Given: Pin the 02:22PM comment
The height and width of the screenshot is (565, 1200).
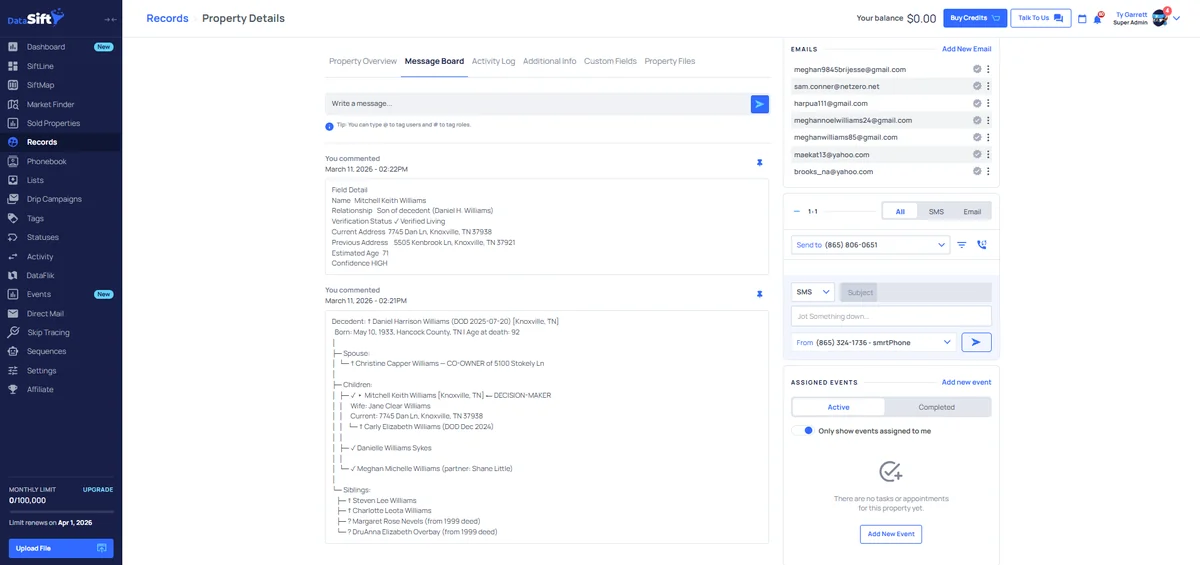Looking at the screenshot, I should tap(759, 162).
